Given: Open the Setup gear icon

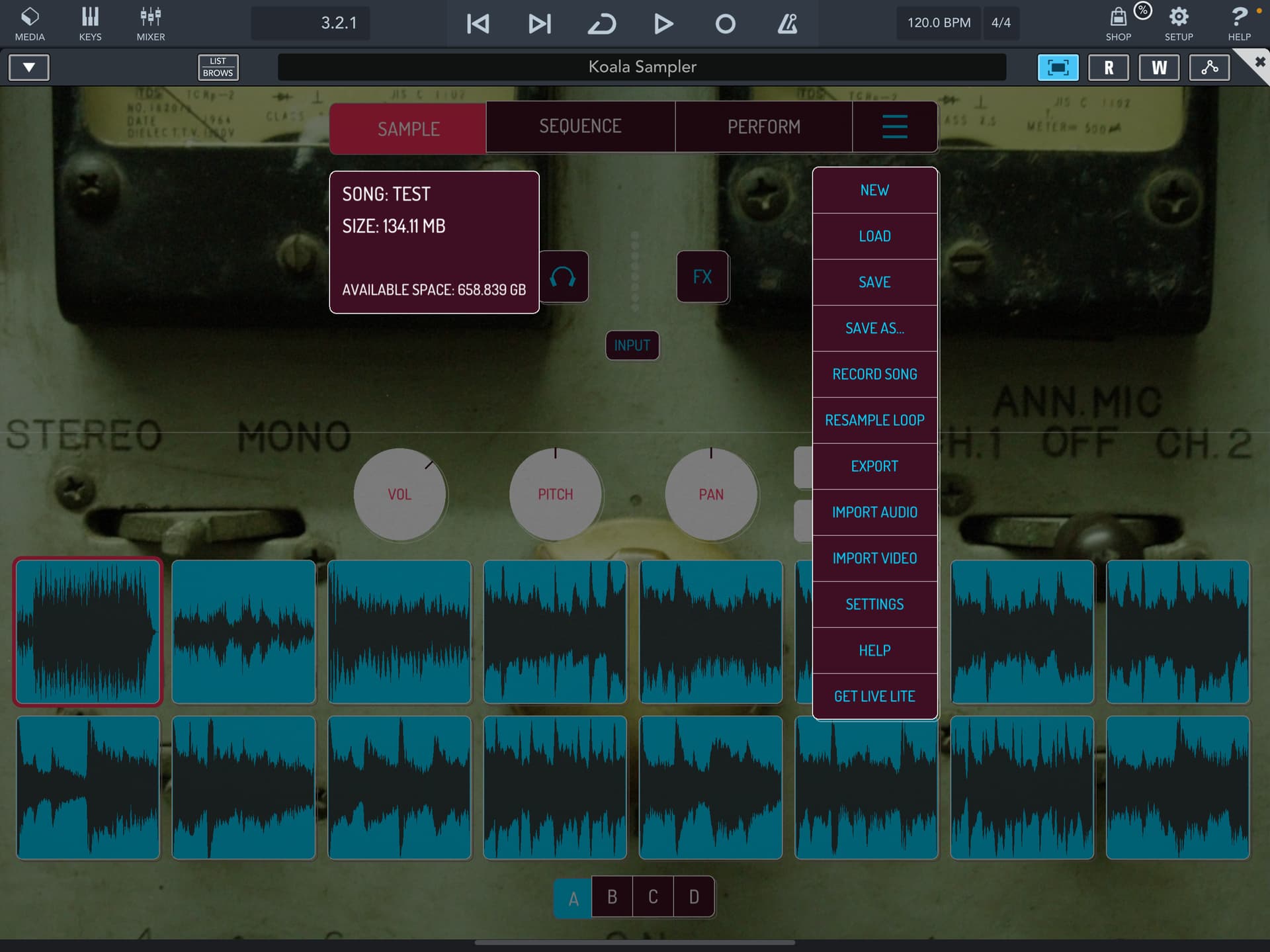Looking at the screenshot, I should pyautogui.click(x=1179, y=23).
